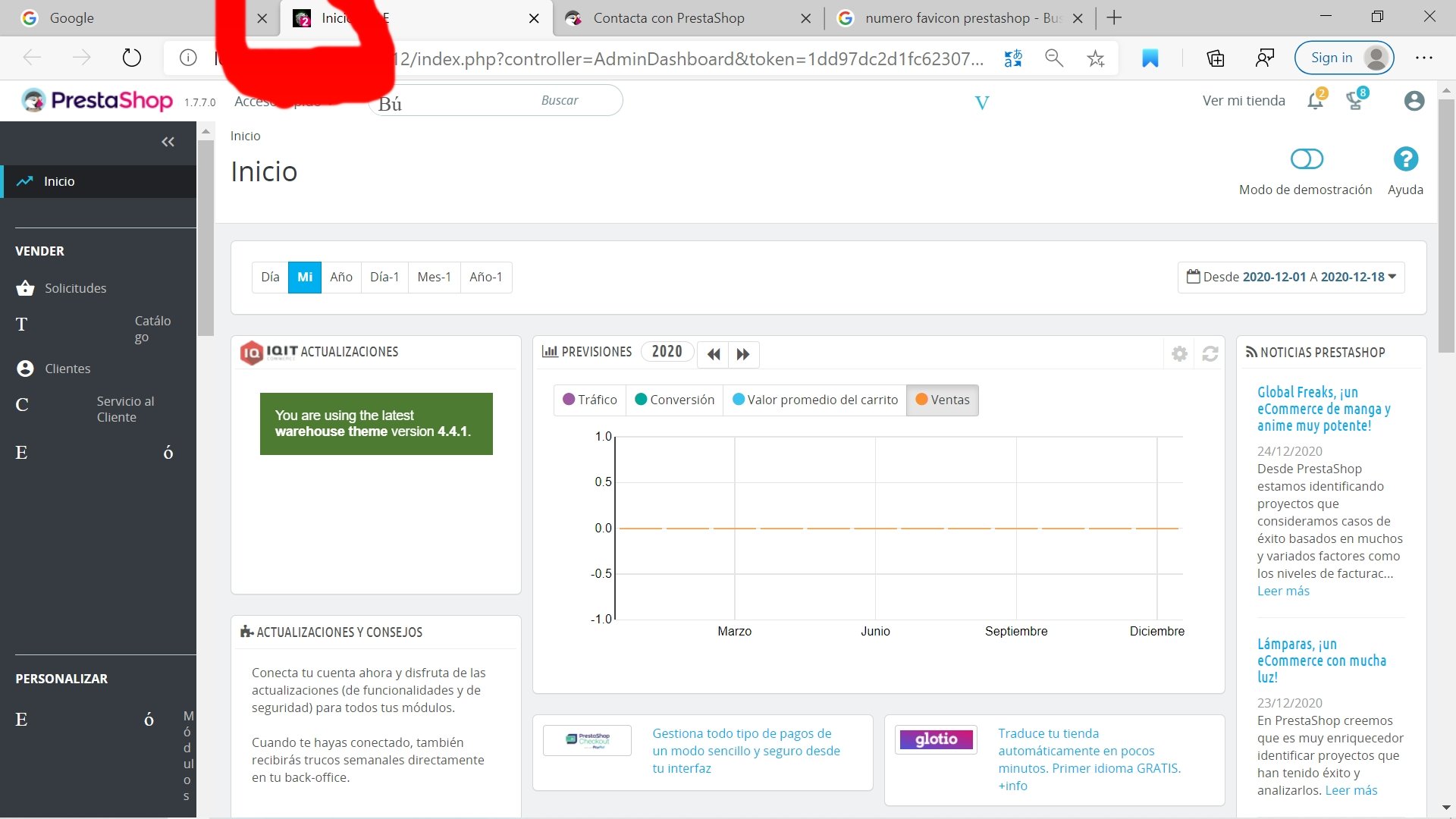Select the Día range button
This screenshot has width=1456, height=819.
[x=270, y=277]
